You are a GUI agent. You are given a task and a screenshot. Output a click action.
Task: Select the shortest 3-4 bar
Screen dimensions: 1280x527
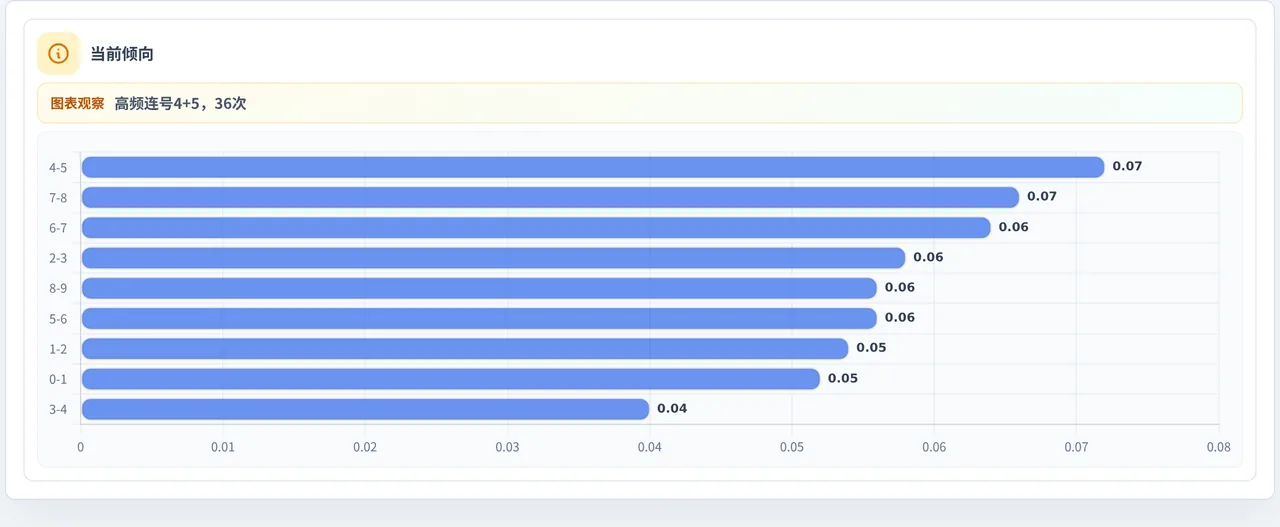(365, 409)
